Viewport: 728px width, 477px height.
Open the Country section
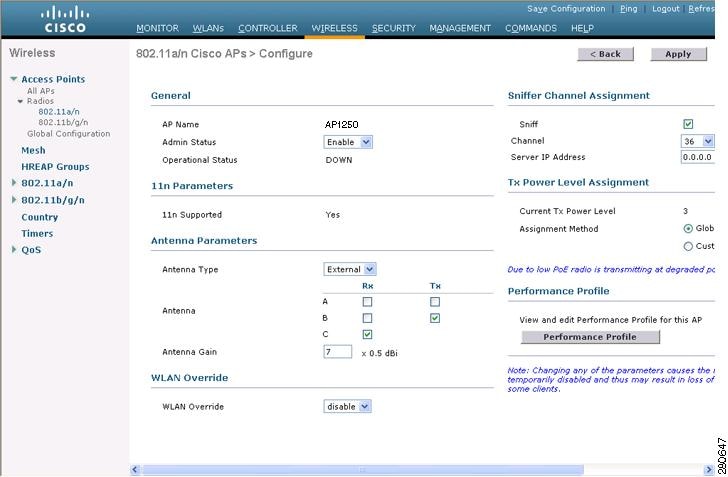39,217
